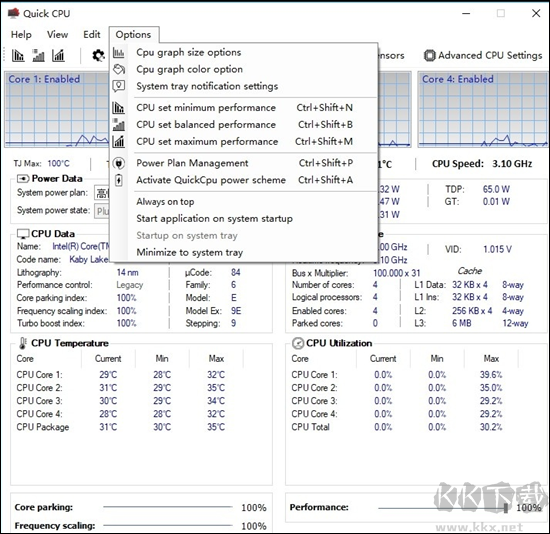Open Advanced CPU Settings
550x534 pixels.
point(483,55)
